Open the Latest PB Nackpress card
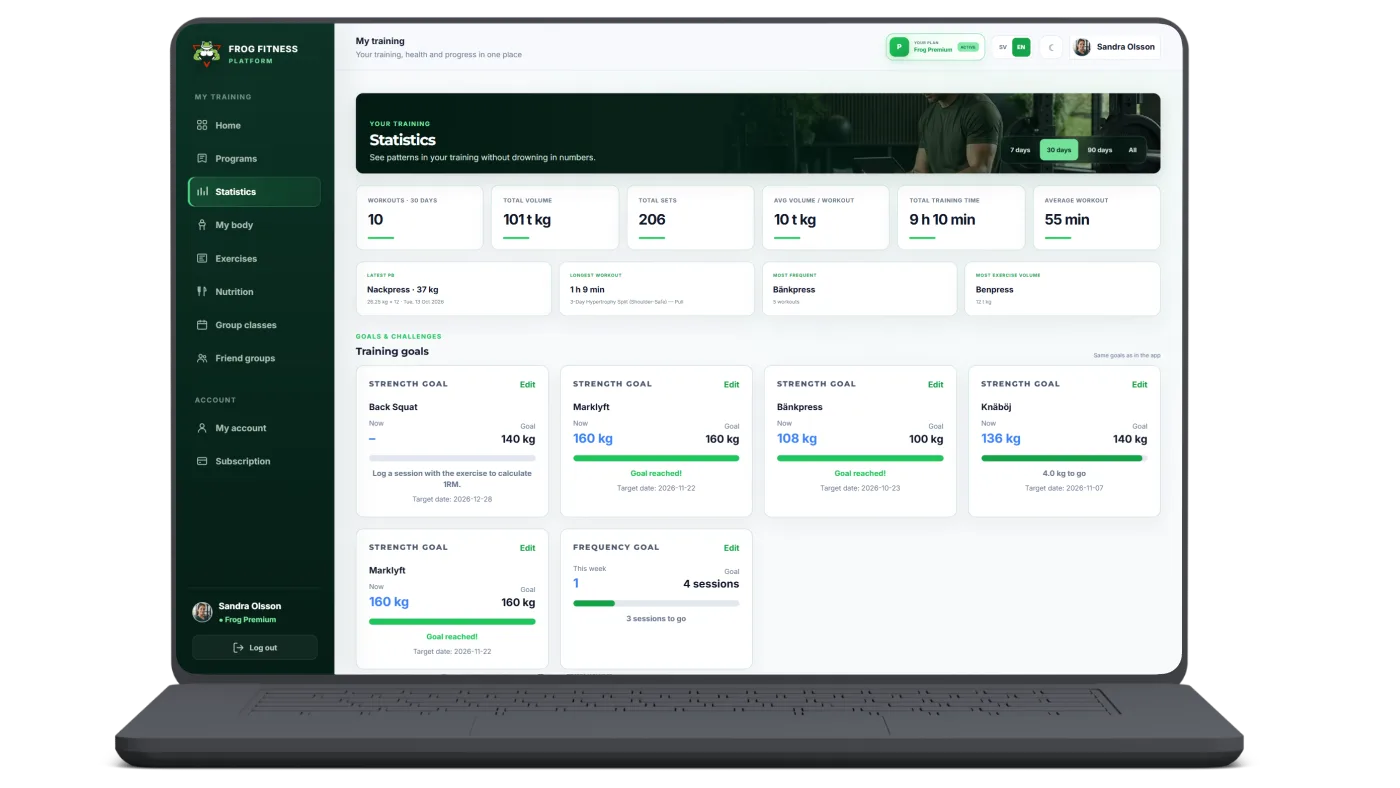Image resolution: width=1400 pixels, height=788 pixels. pos(453,289)
